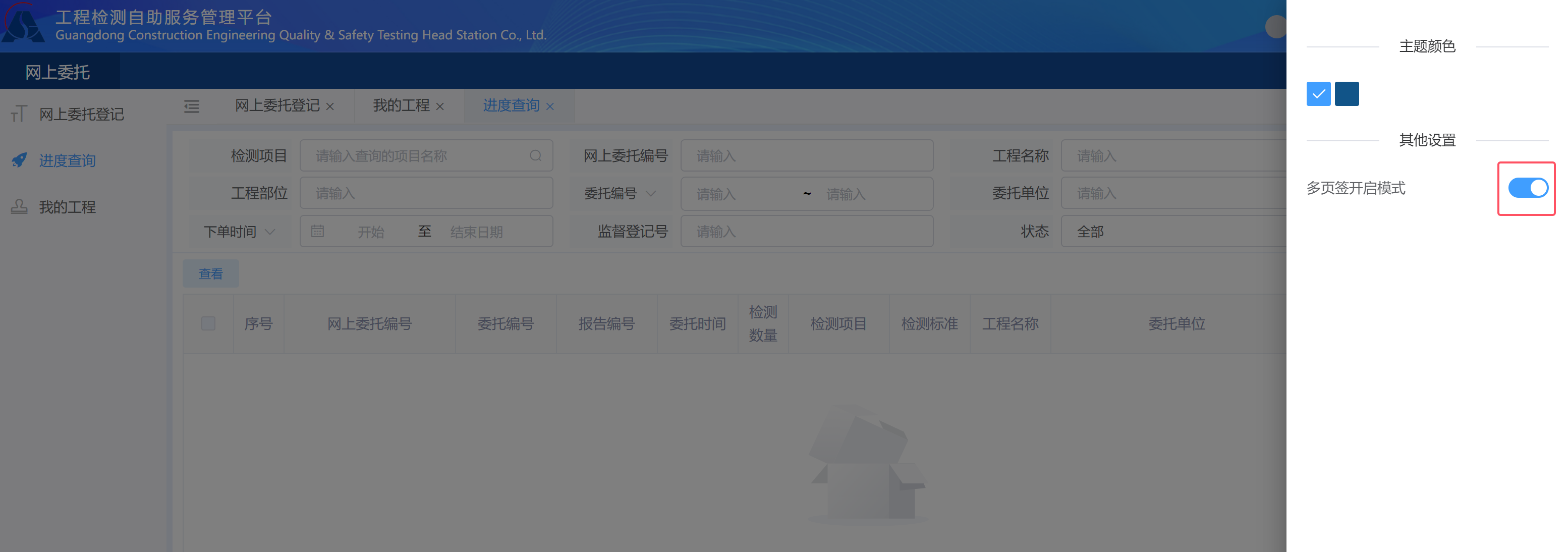This screenshot has width=1568, height=552.
Task: Click the calendar icon in date range
Action: click(x=317, y=231)
